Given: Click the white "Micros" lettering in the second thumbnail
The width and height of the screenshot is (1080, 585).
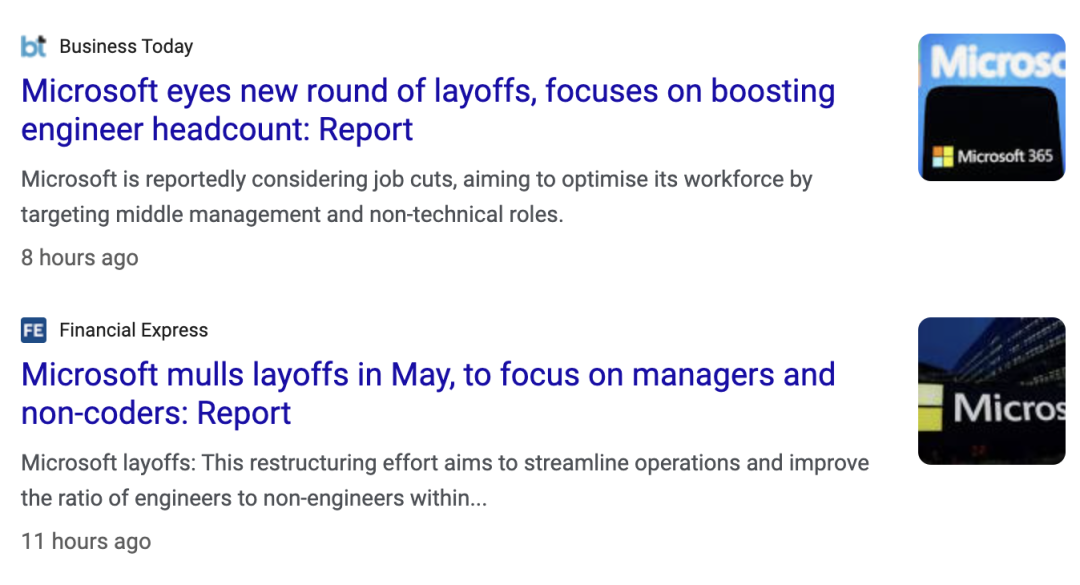Looking at the screenshot, I should tap(1008, 408).
